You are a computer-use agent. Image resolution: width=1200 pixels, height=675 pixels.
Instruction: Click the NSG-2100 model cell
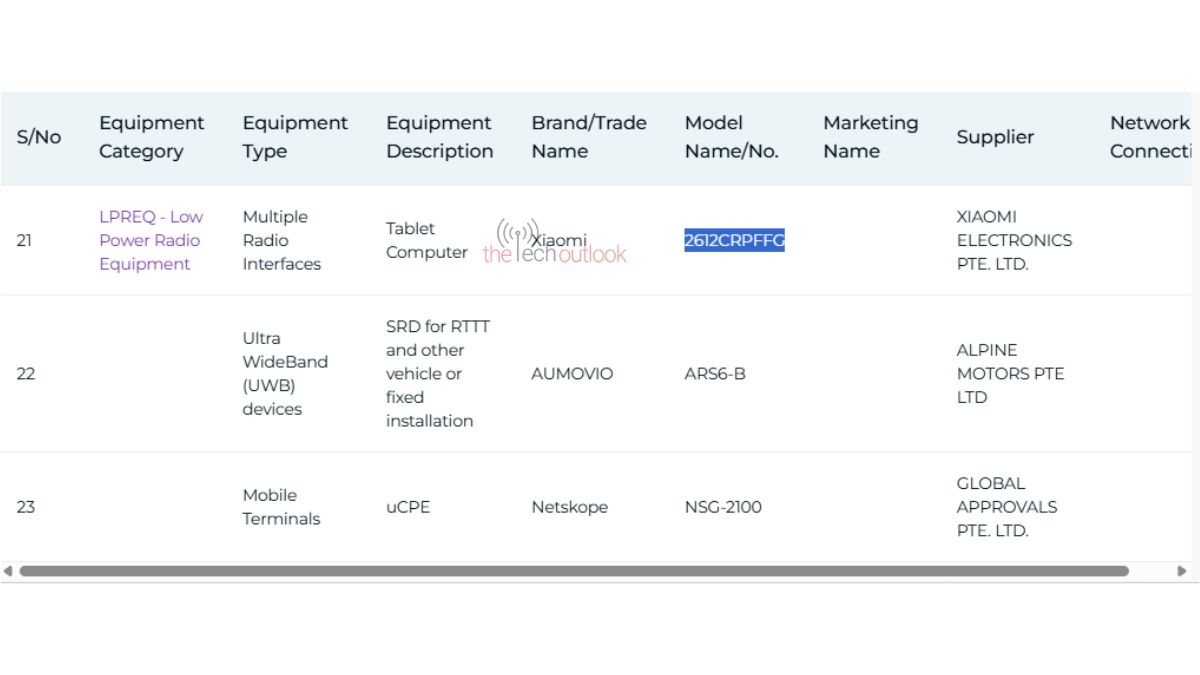(x=723, y=507)
